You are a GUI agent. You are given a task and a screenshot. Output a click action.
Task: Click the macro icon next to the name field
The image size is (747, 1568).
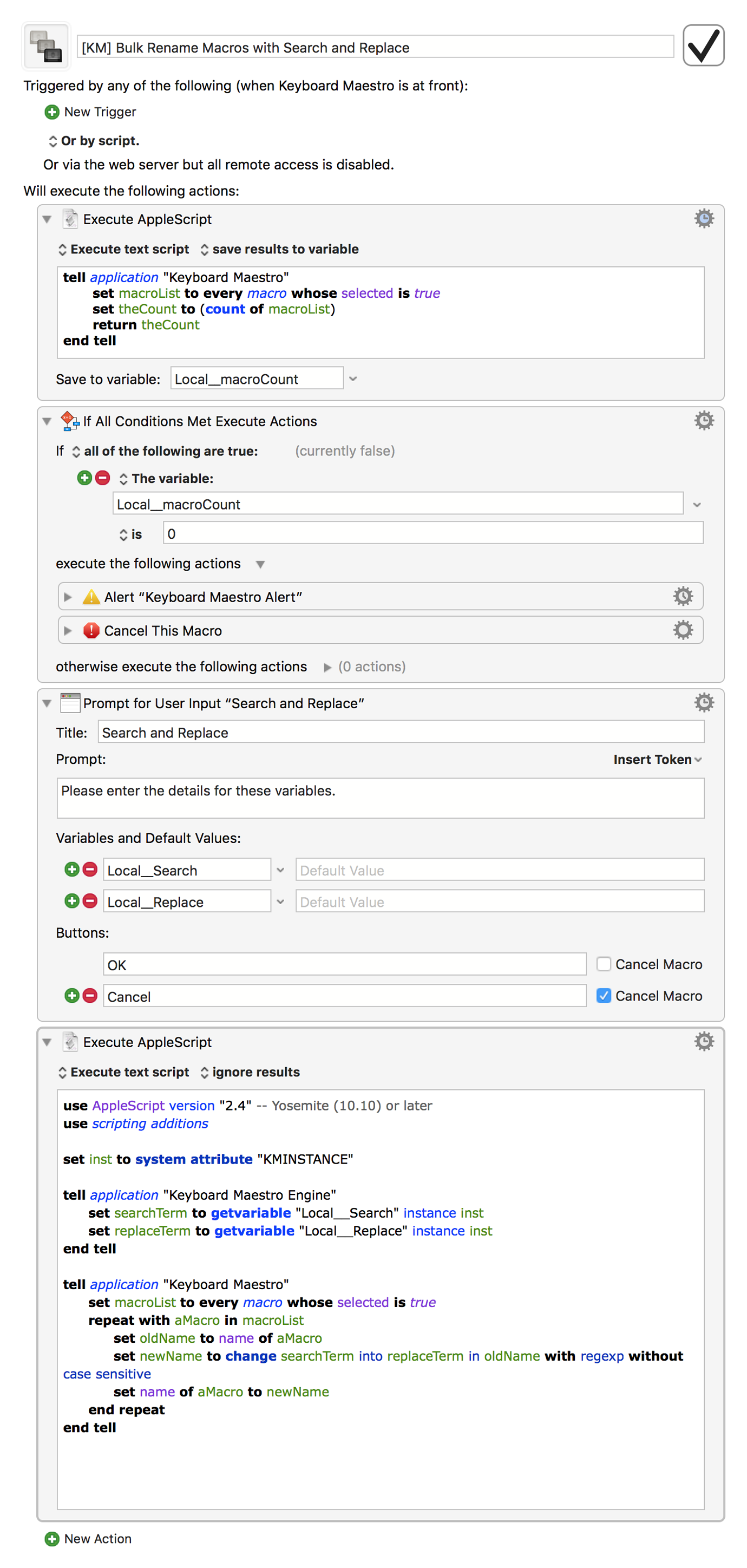[x=47, y=46]
